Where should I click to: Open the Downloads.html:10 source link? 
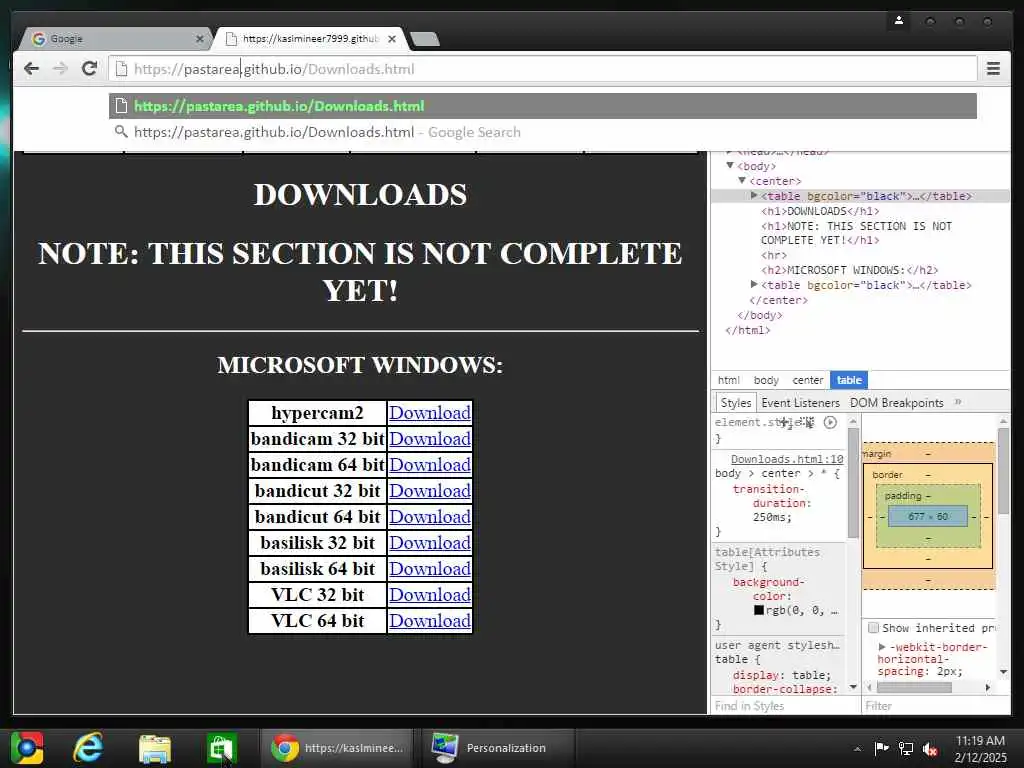coord(787,459)
